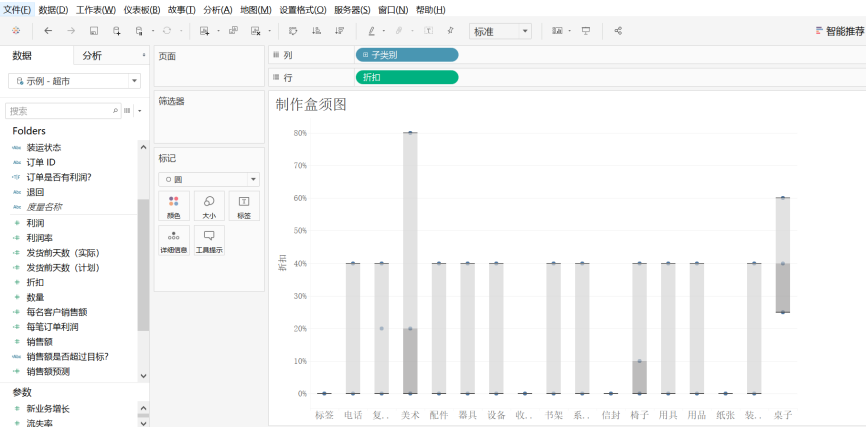Image resolution: width=866 pixels, height=427 pixels.
Task: Click the view toggle icon beside the search box
Action: coord(128,111)
